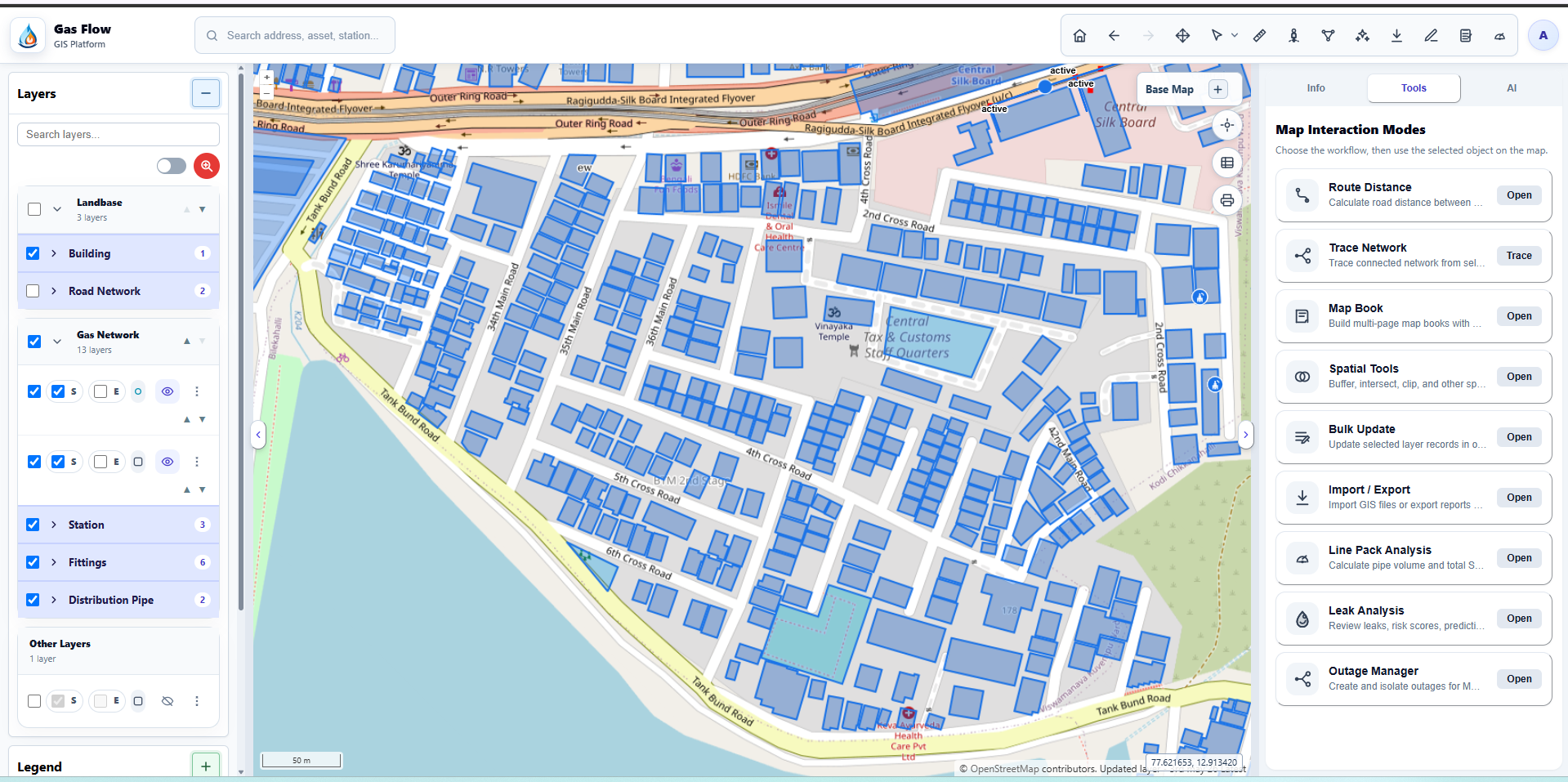Open the user avatar 'A' menu
Viewport: 1568px width, 782px height.
(1543, 35)
